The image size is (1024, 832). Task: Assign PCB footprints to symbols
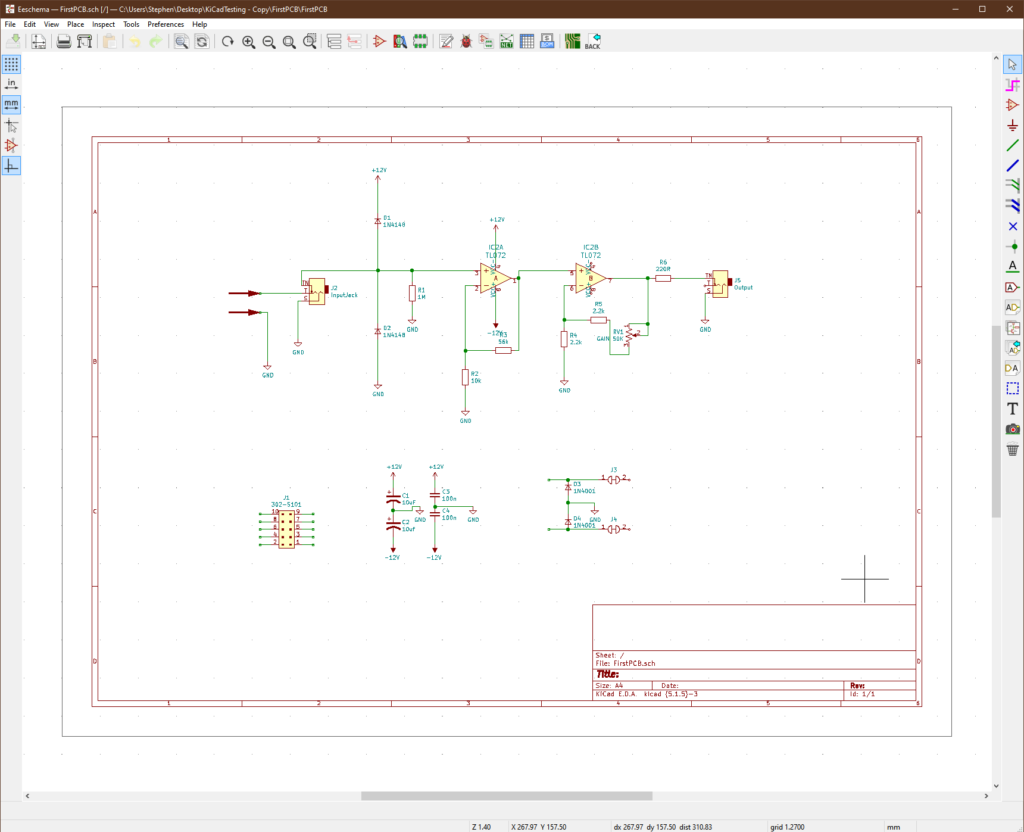(x=486, y=42)
